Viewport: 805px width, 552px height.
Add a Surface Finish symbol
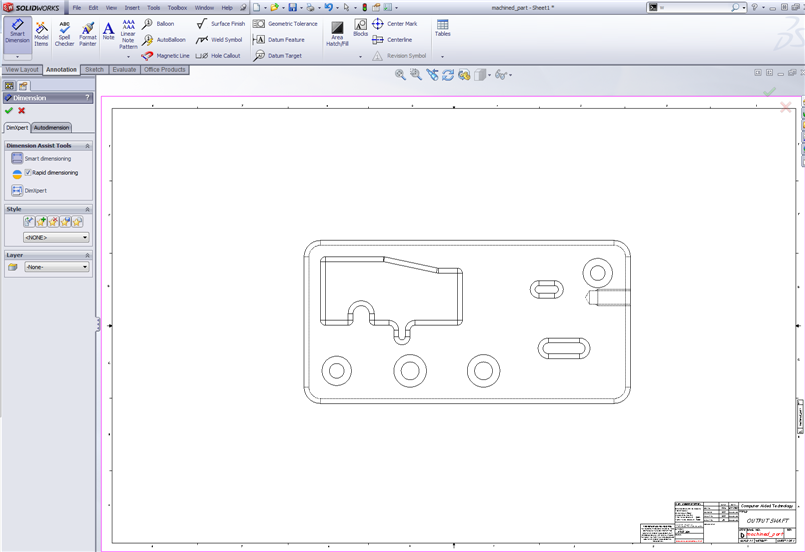[221, 24]
